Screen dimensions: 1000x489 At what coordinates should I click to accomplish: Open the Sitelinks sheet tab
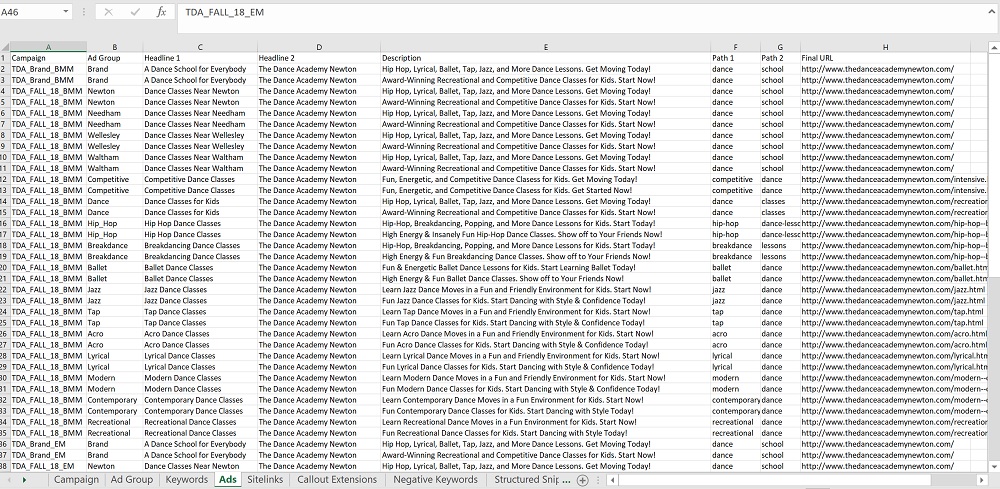265,479
